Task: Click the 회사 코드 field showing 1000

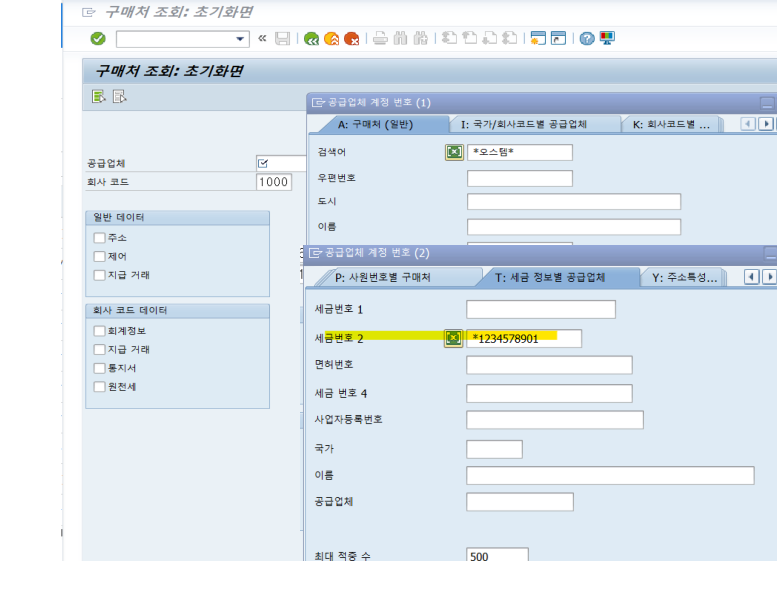Action: tap(274, 182)
